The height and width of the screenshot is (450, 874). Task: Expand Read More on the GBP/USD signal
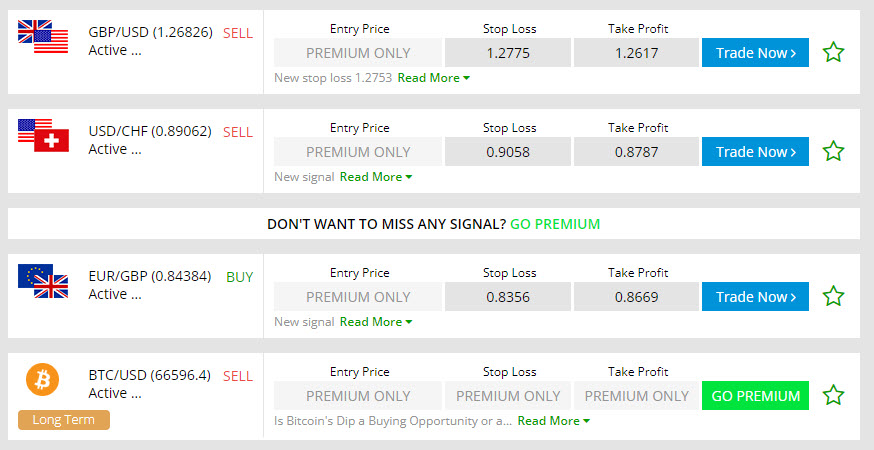tap(433, 78)
